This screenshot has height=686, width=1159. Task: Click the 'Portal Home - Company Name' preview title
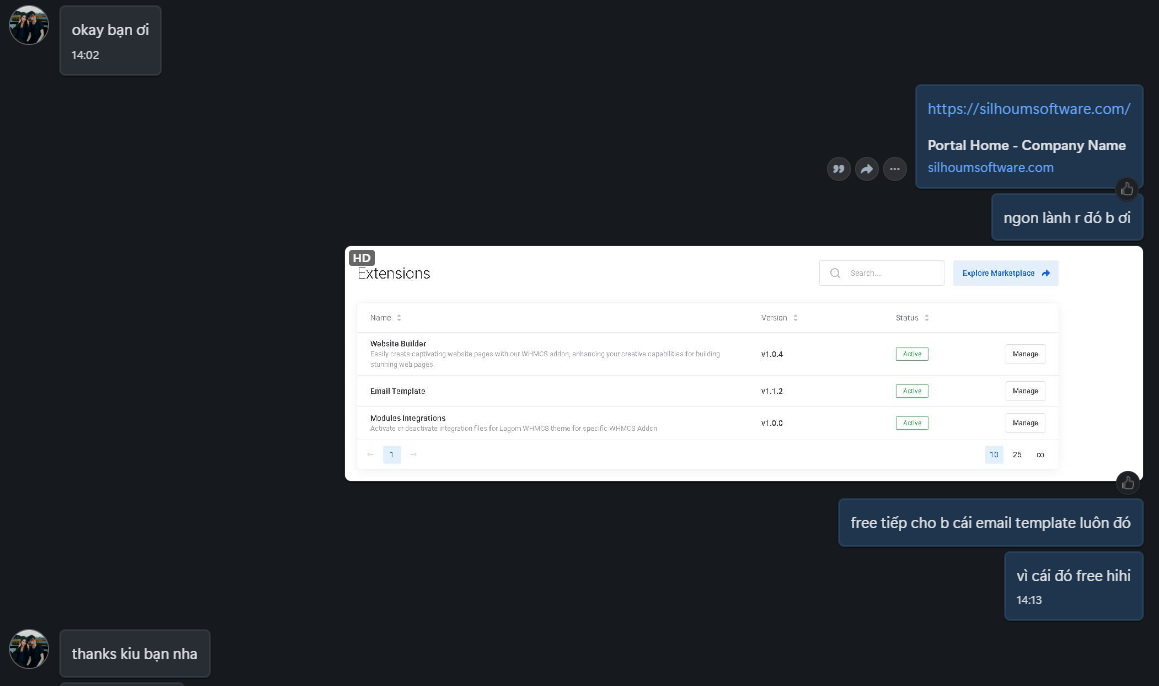(1026, 145)
